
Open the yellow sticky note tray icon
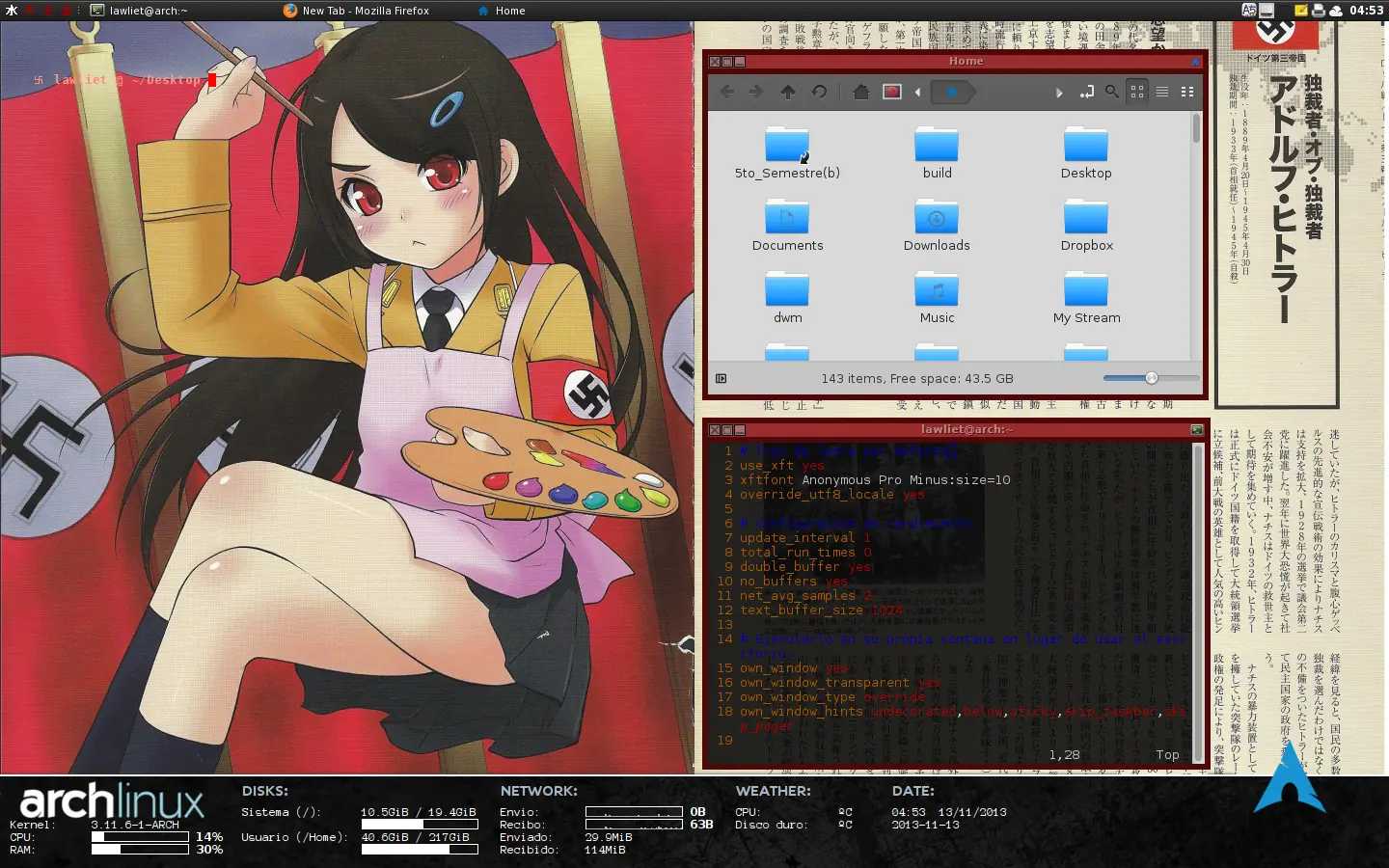(1301, 11)
